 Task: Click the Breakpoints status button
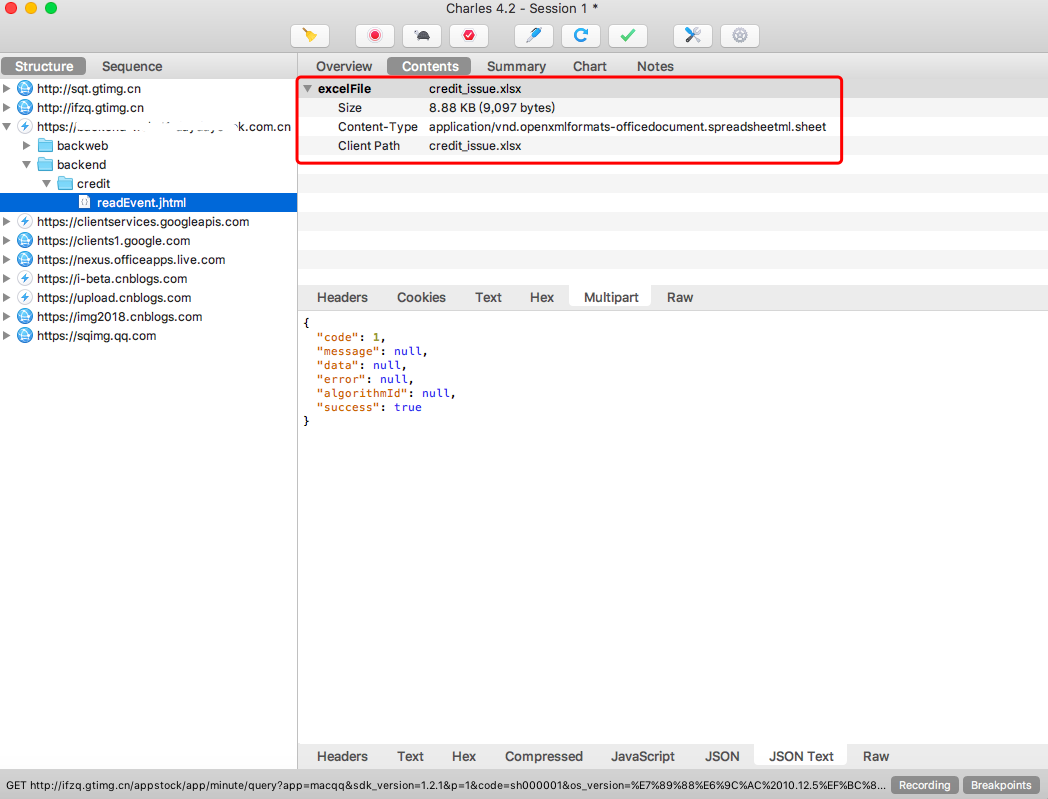(x=1001, y=785)
